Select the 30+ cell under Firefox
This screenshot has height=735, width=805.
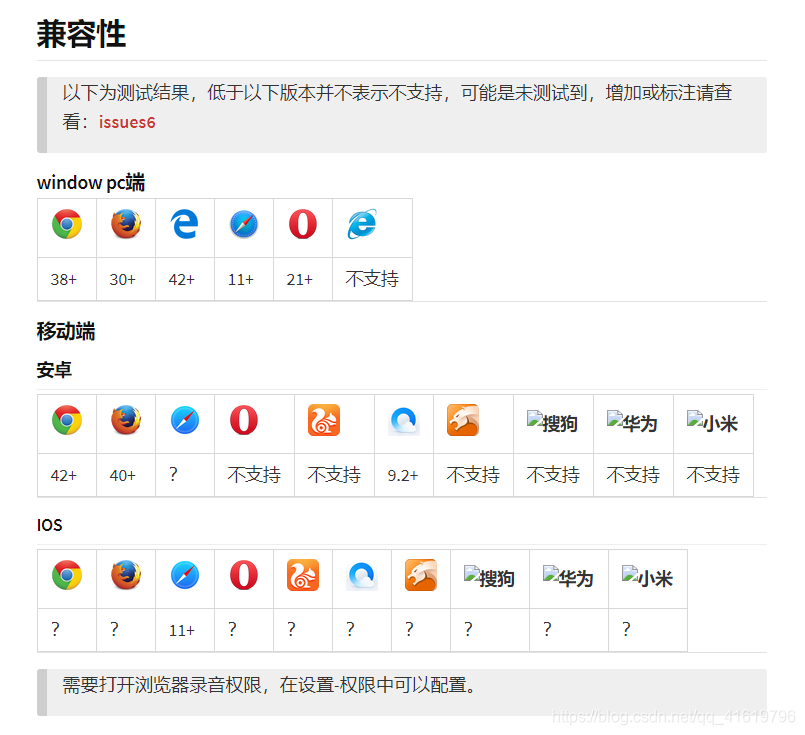[x=126, y=279]
